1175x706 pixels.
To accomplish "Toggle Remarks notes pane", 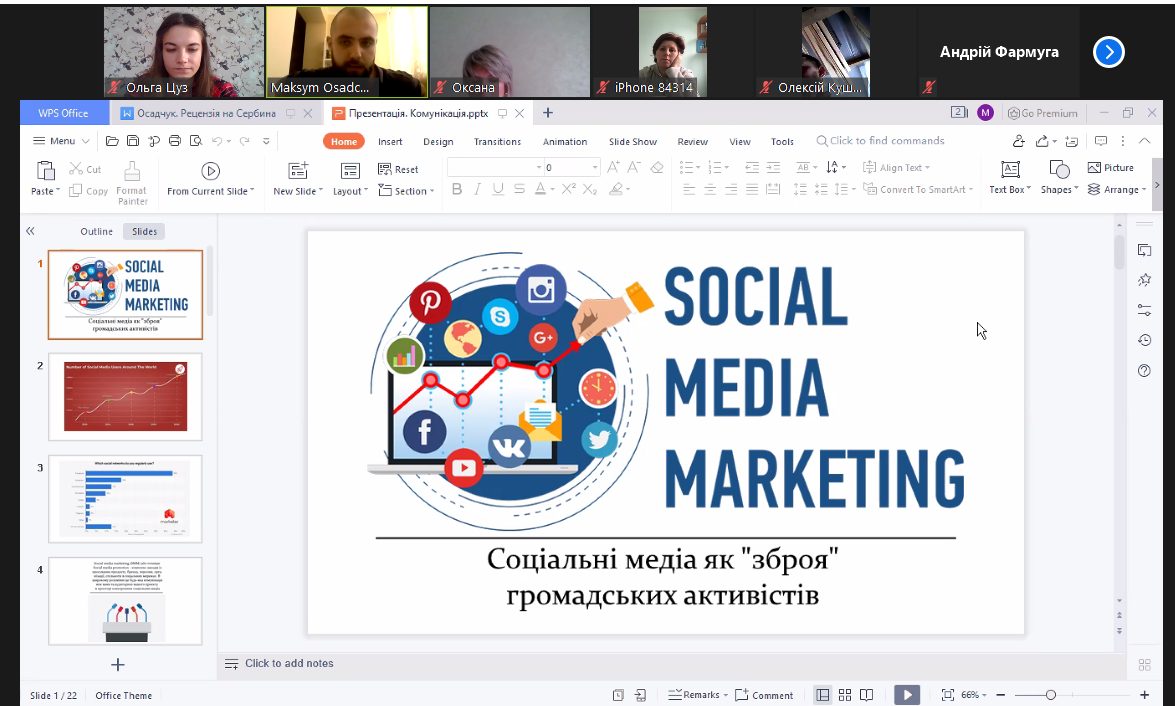I will tap(695, 695).
